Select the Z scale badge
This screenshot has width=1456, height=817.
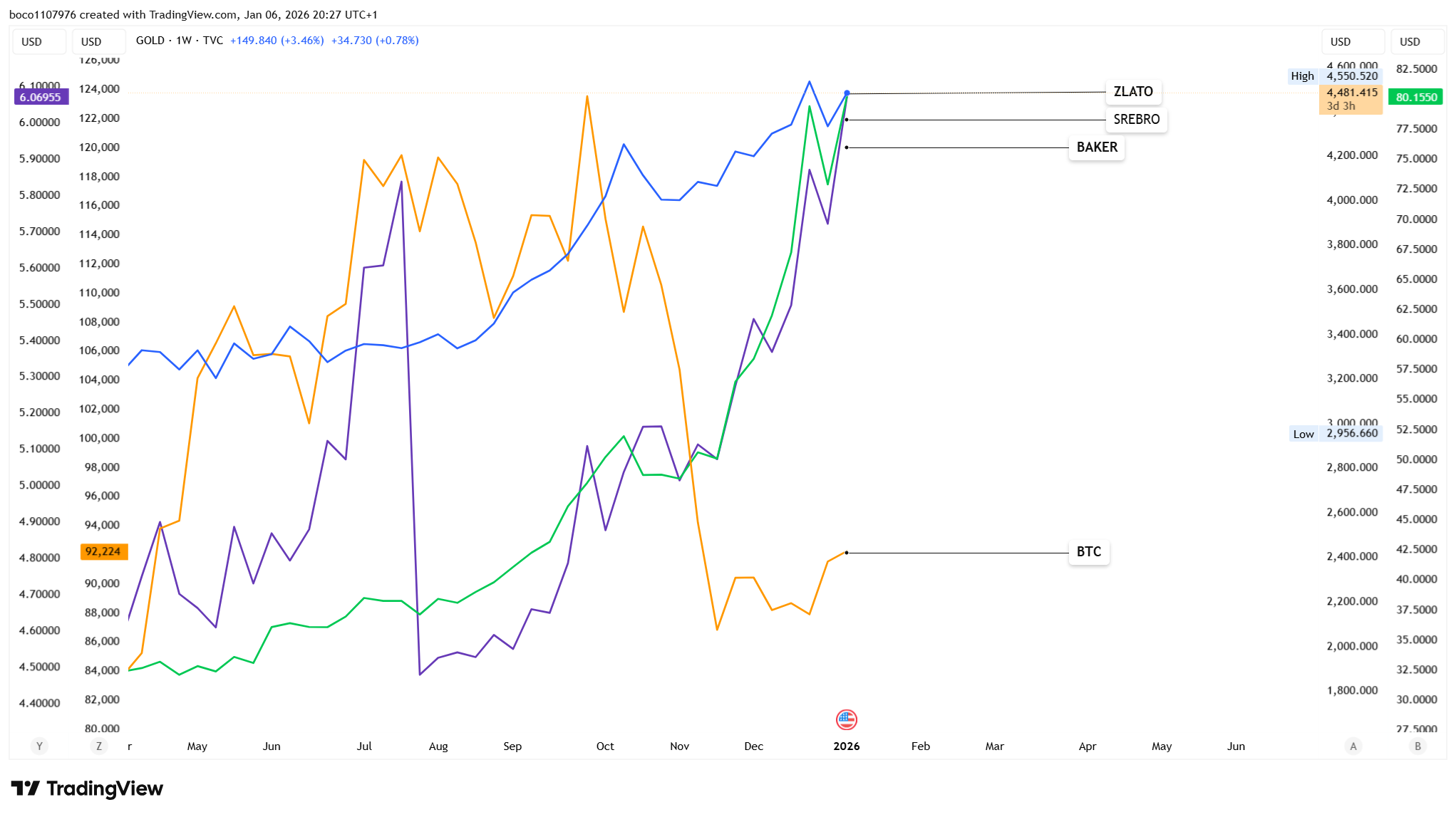(99, 746)
